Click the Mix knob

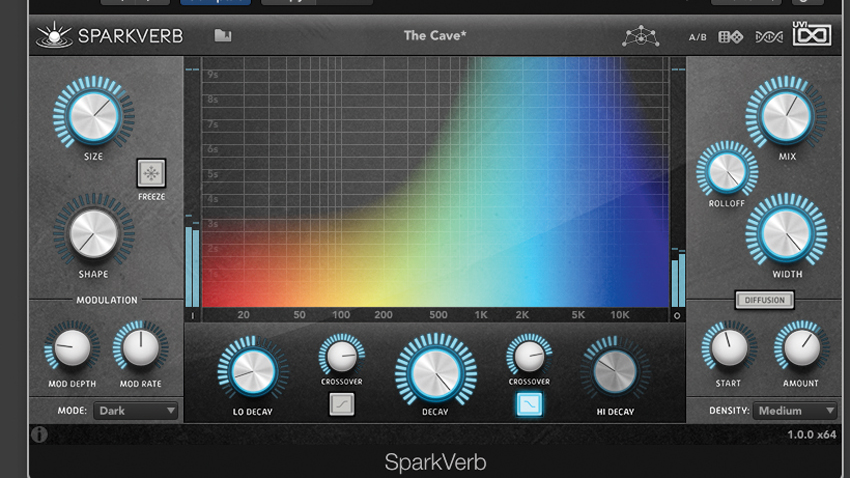[x=786, y=114]
